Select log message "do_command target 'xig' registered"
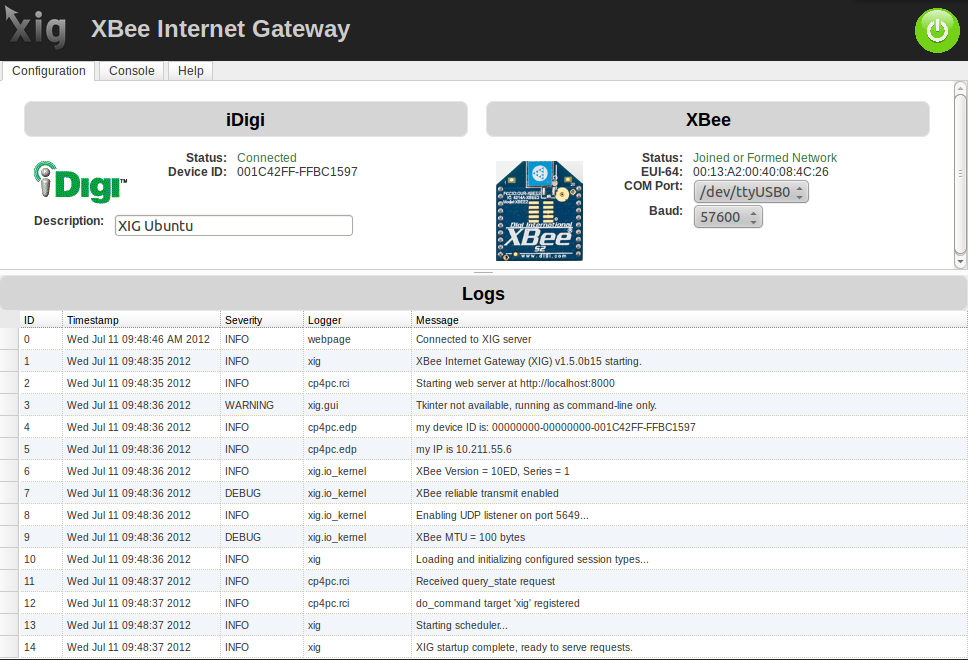The width and height of the screenshot is (968, 660). [x=498, y=603]
